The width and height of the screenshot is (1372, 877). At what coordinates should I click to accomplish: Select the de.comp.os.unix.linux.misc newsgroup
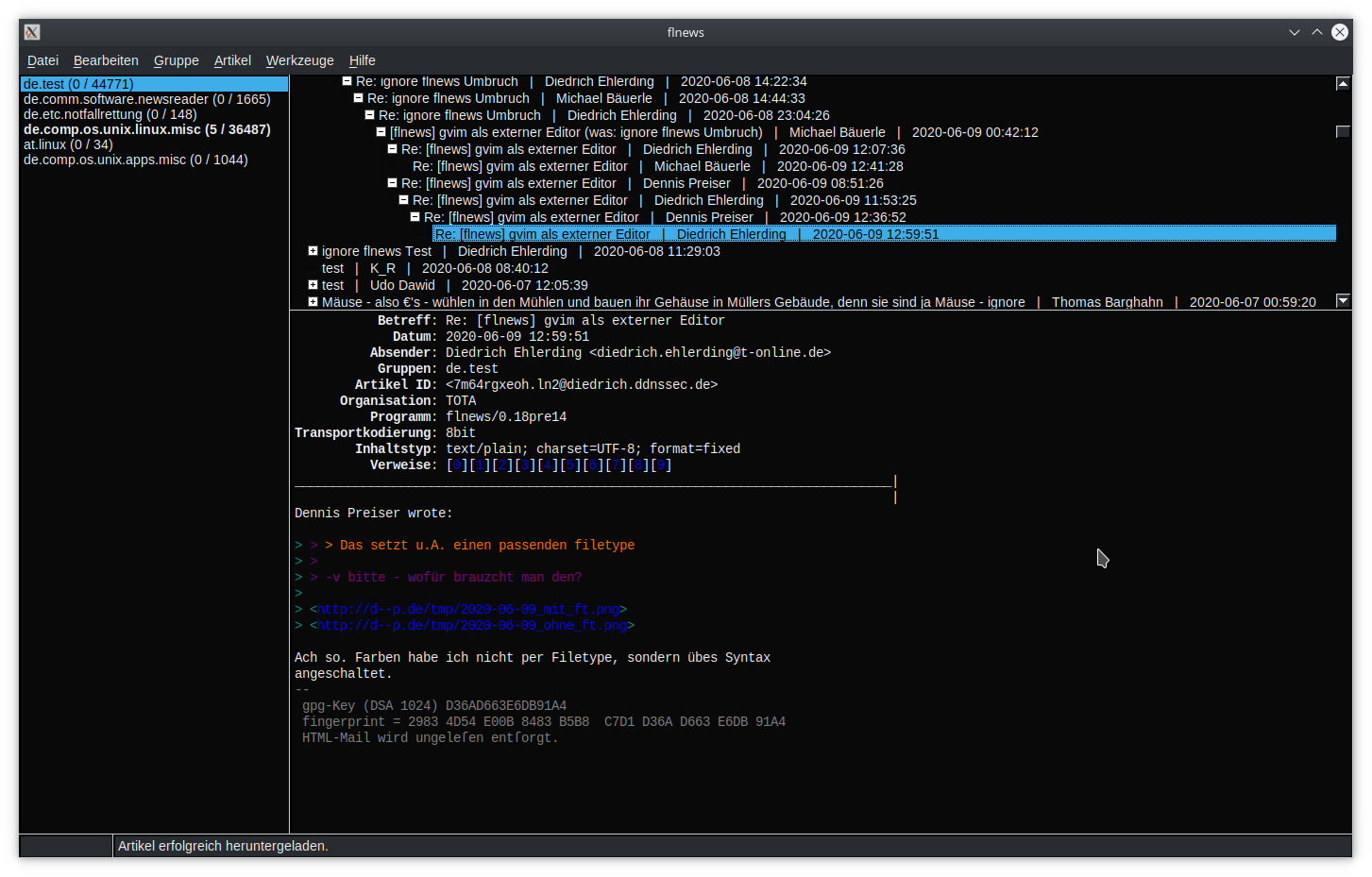(x=147, y=129)
